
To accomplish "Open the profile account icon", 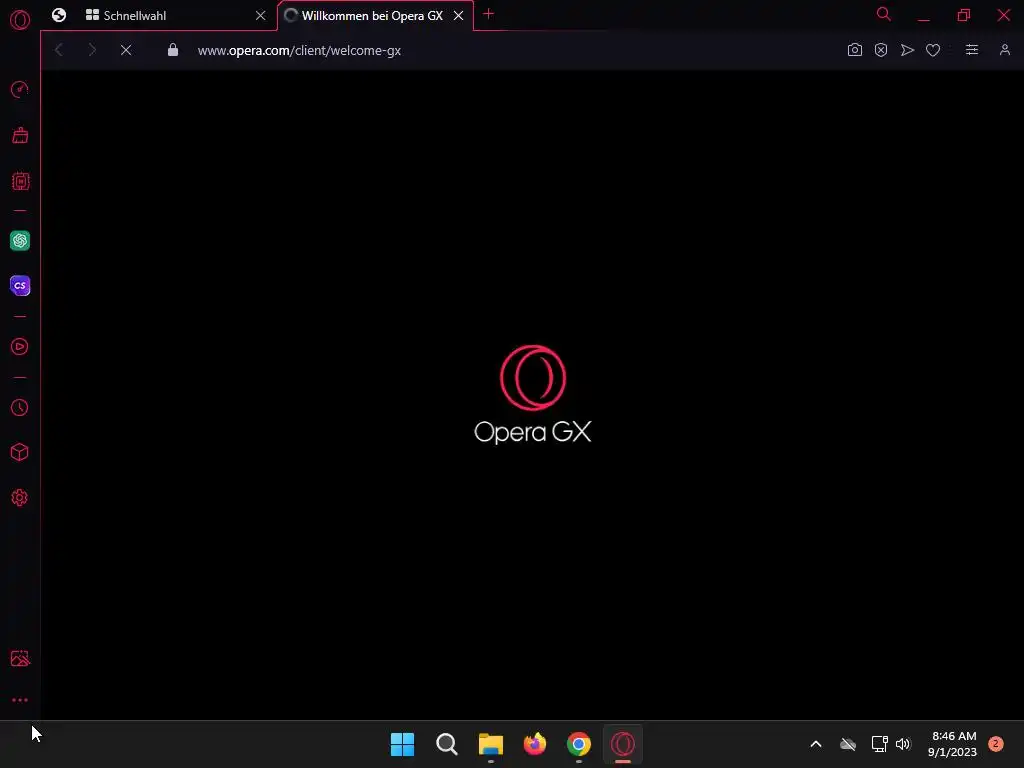I will click(1005, 50).
